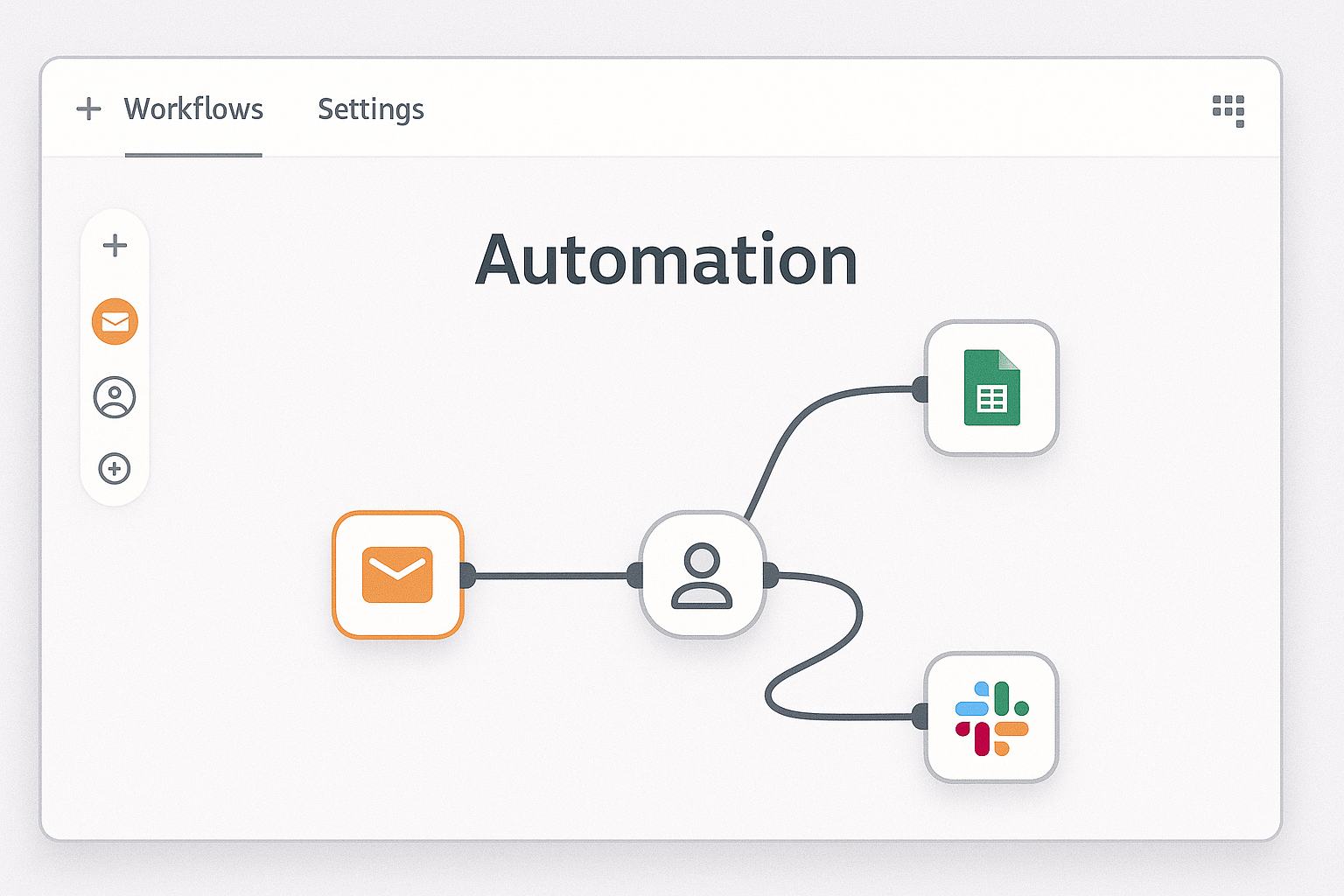Open the app grid icon in the top-right corner

1228,110
